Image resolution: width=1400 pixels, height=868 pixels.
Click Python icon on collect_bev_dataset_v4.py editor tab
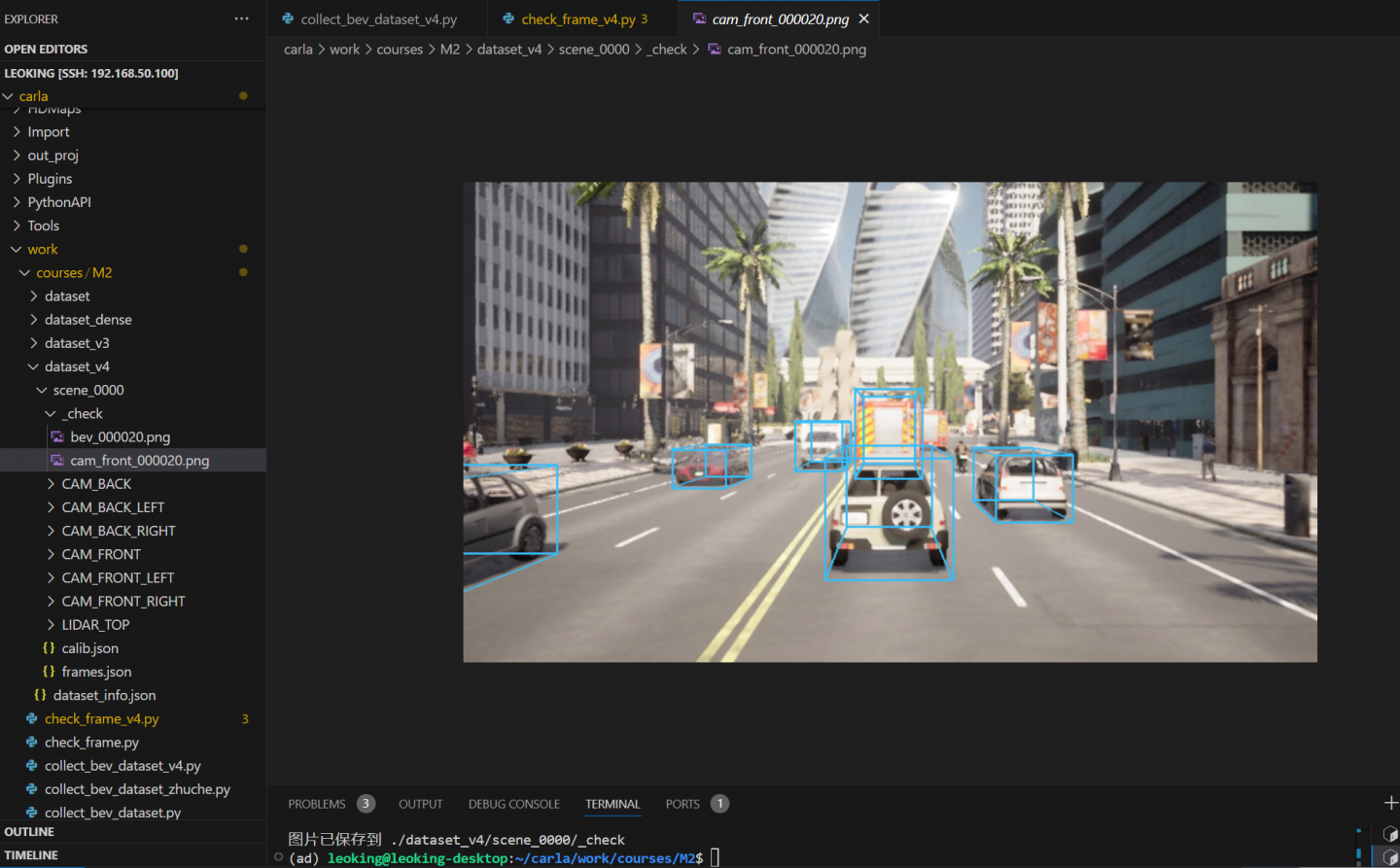coord(288,18)
